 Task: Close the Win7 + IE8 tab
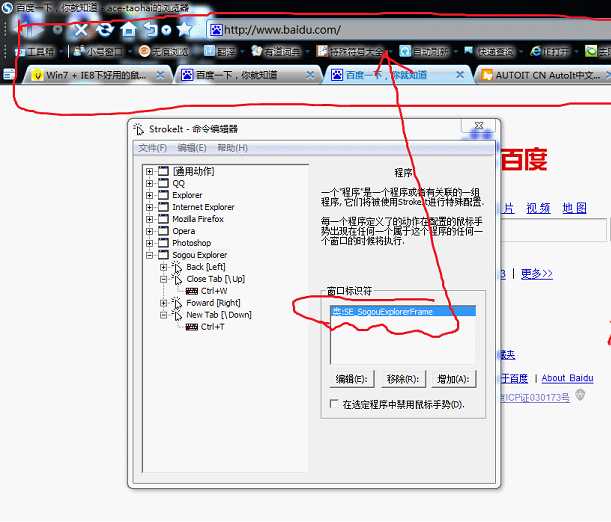[x=160, y=75]
